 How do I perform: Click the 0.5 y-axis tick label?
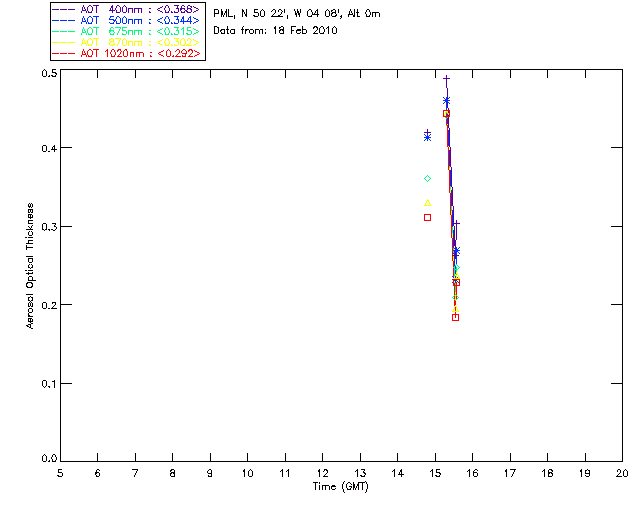[49, 73]
